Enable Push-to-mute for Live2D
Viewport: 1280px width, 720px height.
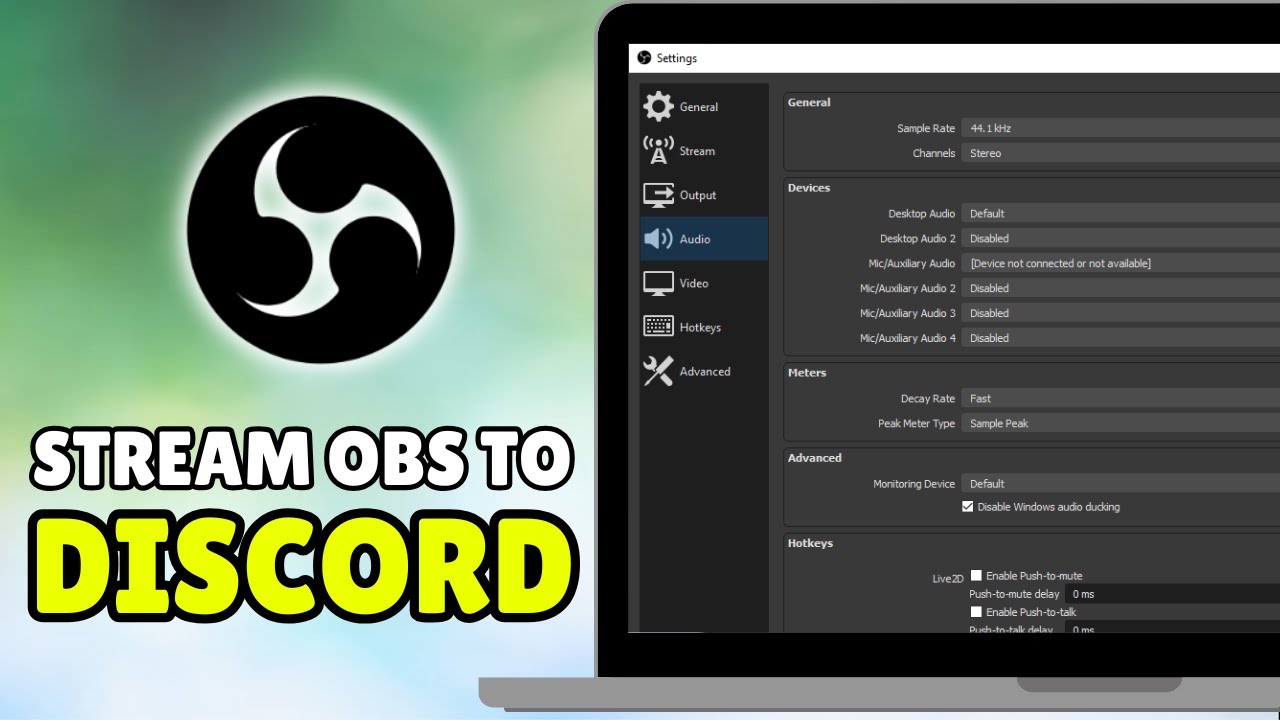pyautogui.click(x=976, y=575)
